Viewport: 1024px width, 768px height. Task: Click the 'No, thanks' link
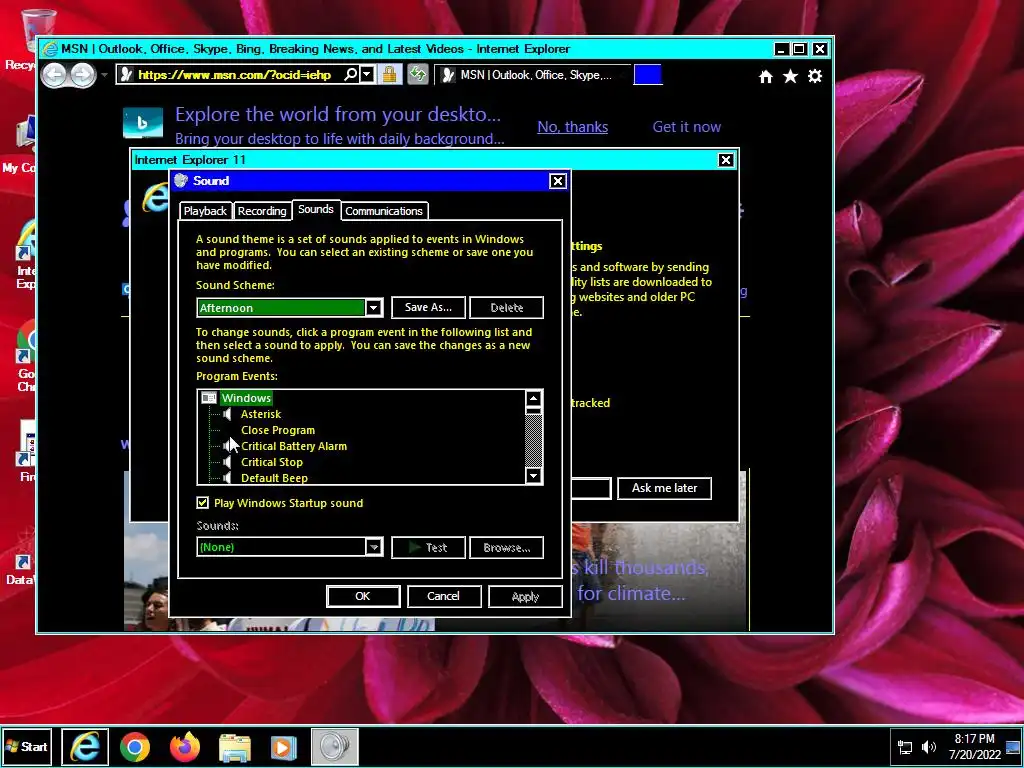[x=572, y=127]
